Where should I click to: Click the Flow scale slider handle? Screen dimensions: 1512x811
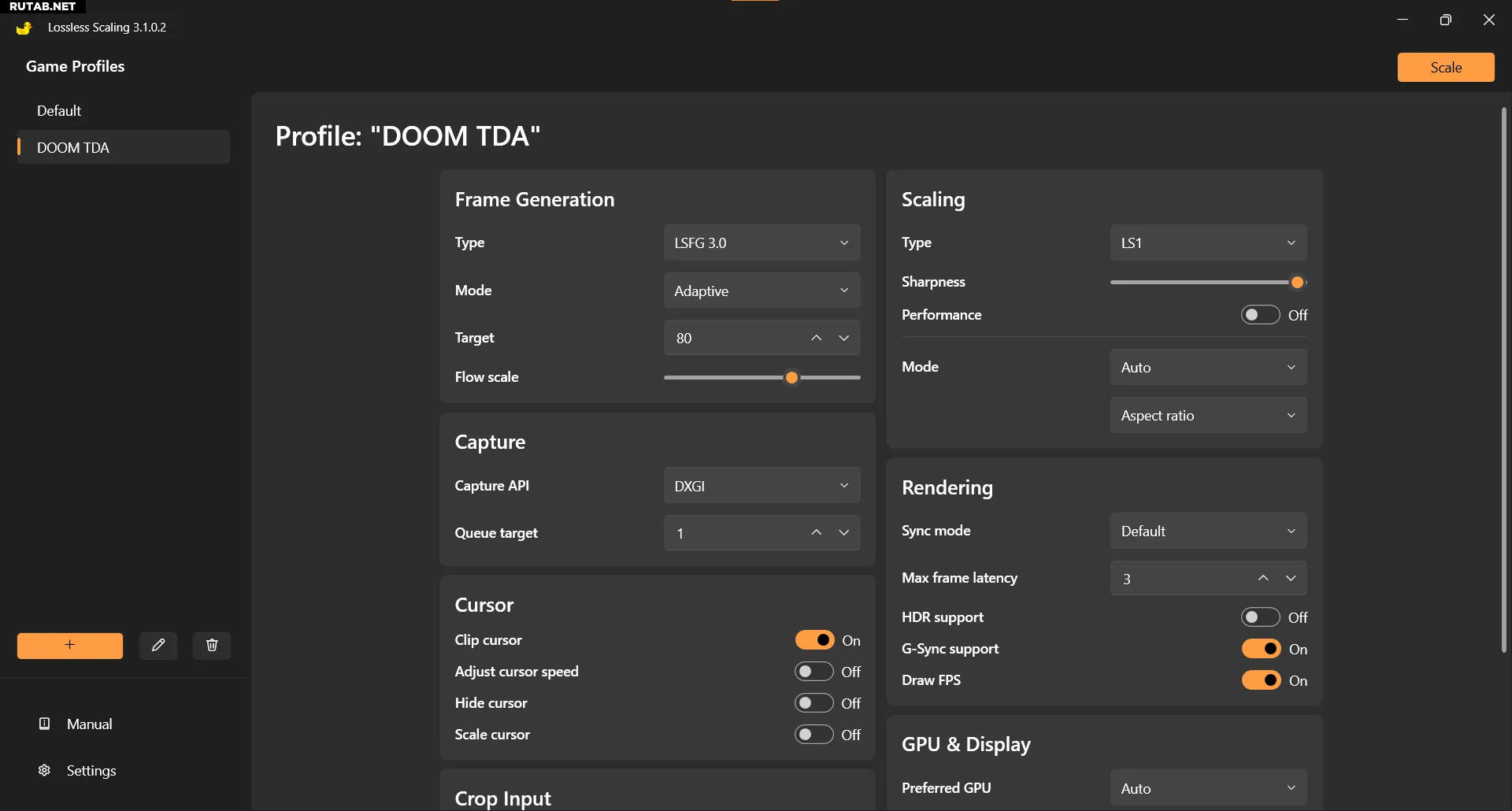click(792, 378)
